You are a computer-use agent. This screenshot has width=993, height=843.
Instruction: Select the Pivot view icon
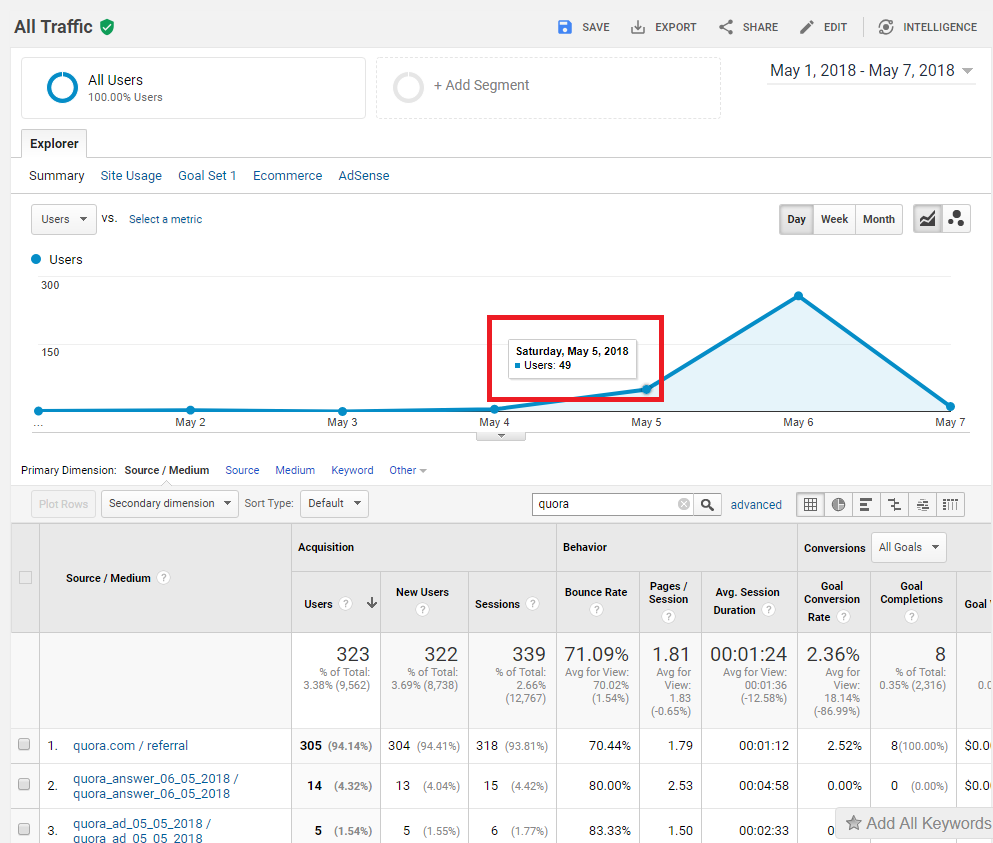(951, 504)
